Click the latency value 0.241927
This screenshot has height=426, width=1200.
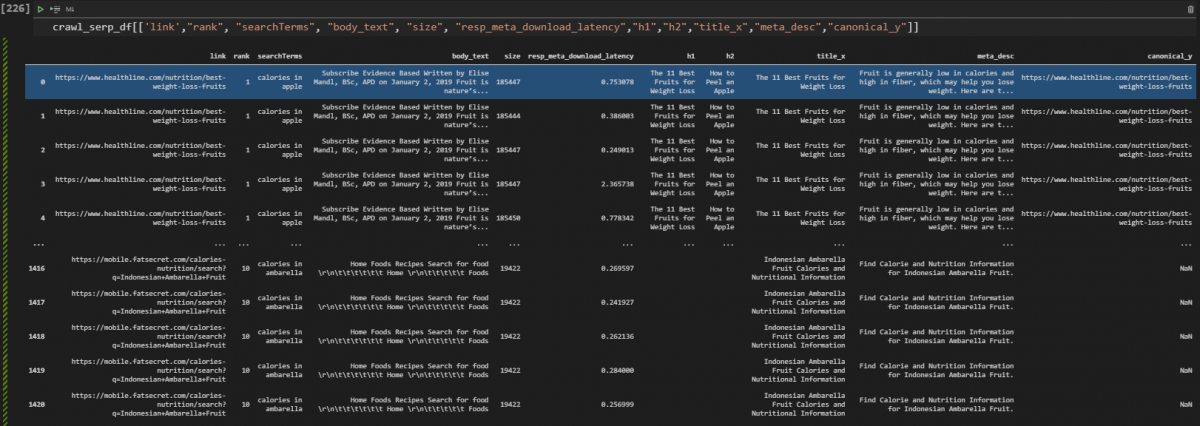[x=618, y=302]
